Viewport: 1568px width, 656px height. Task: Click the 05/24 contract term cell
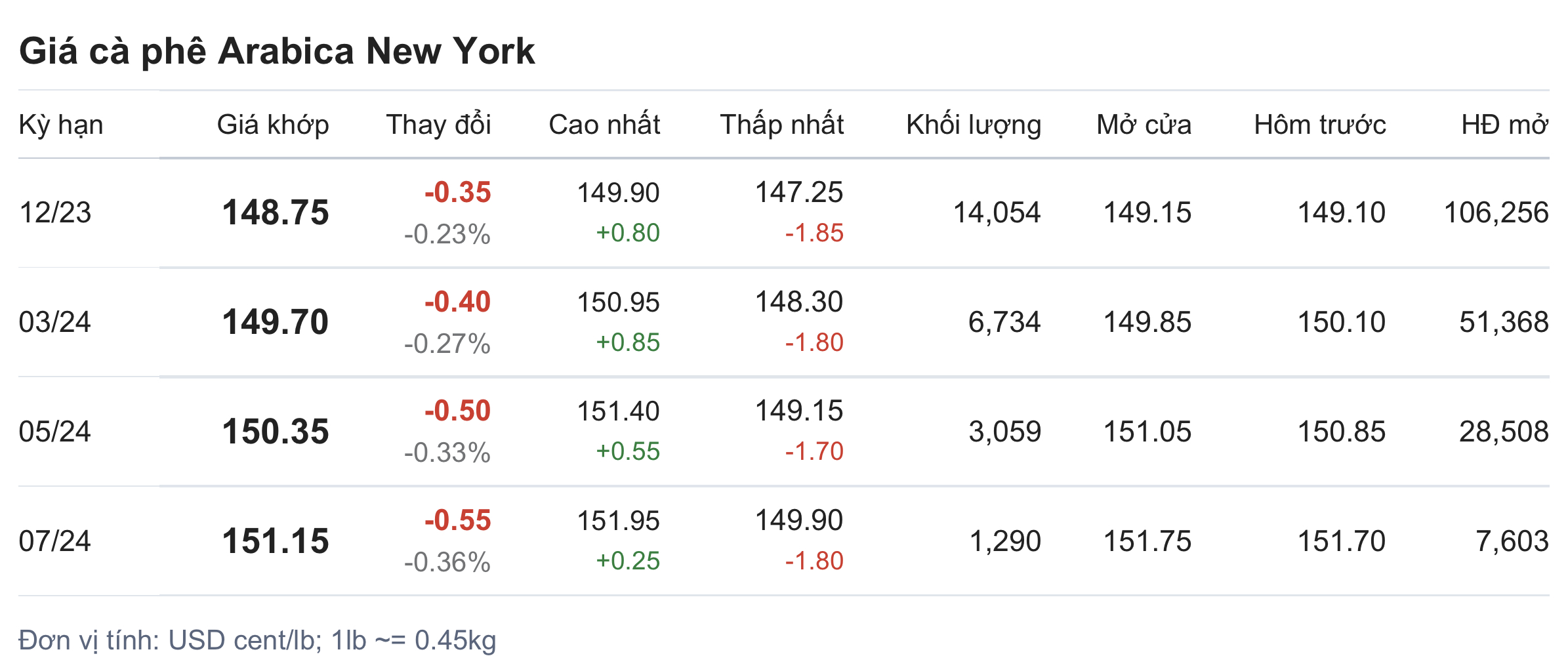click(55, 432)
